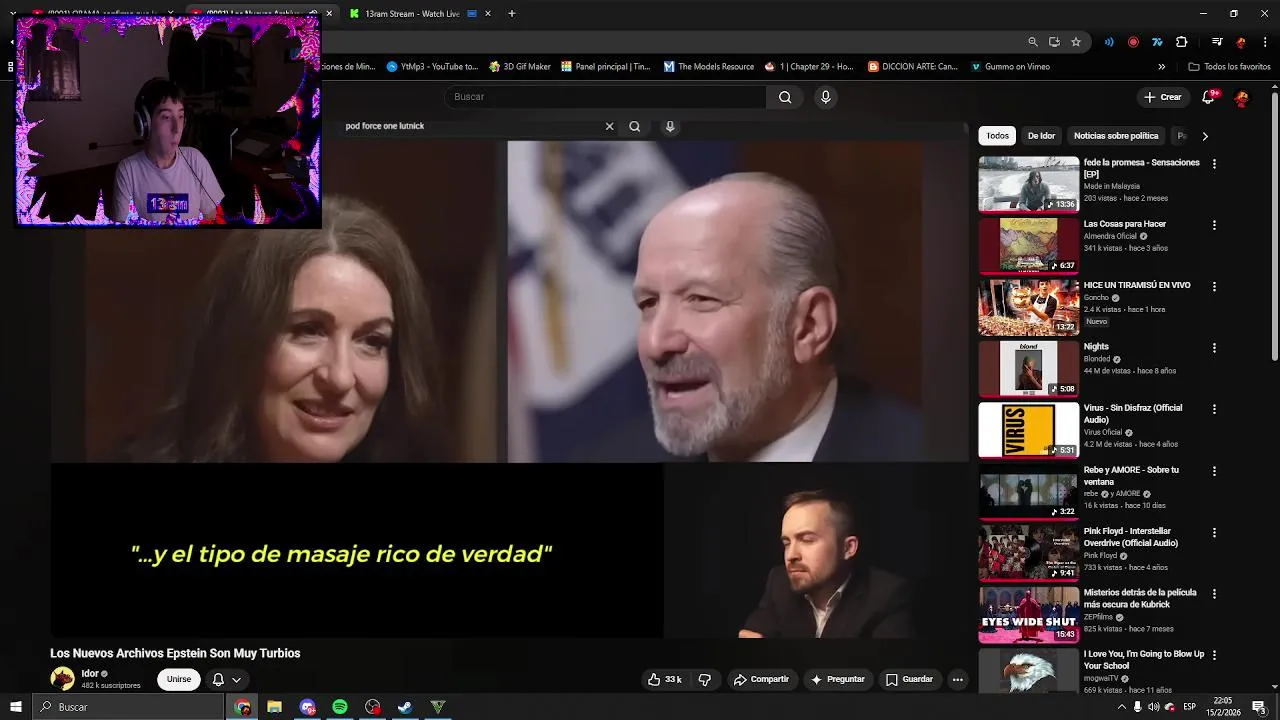Toggle the subscription notification bell for Idor
Screen dimensions: 1280x720
218,679
